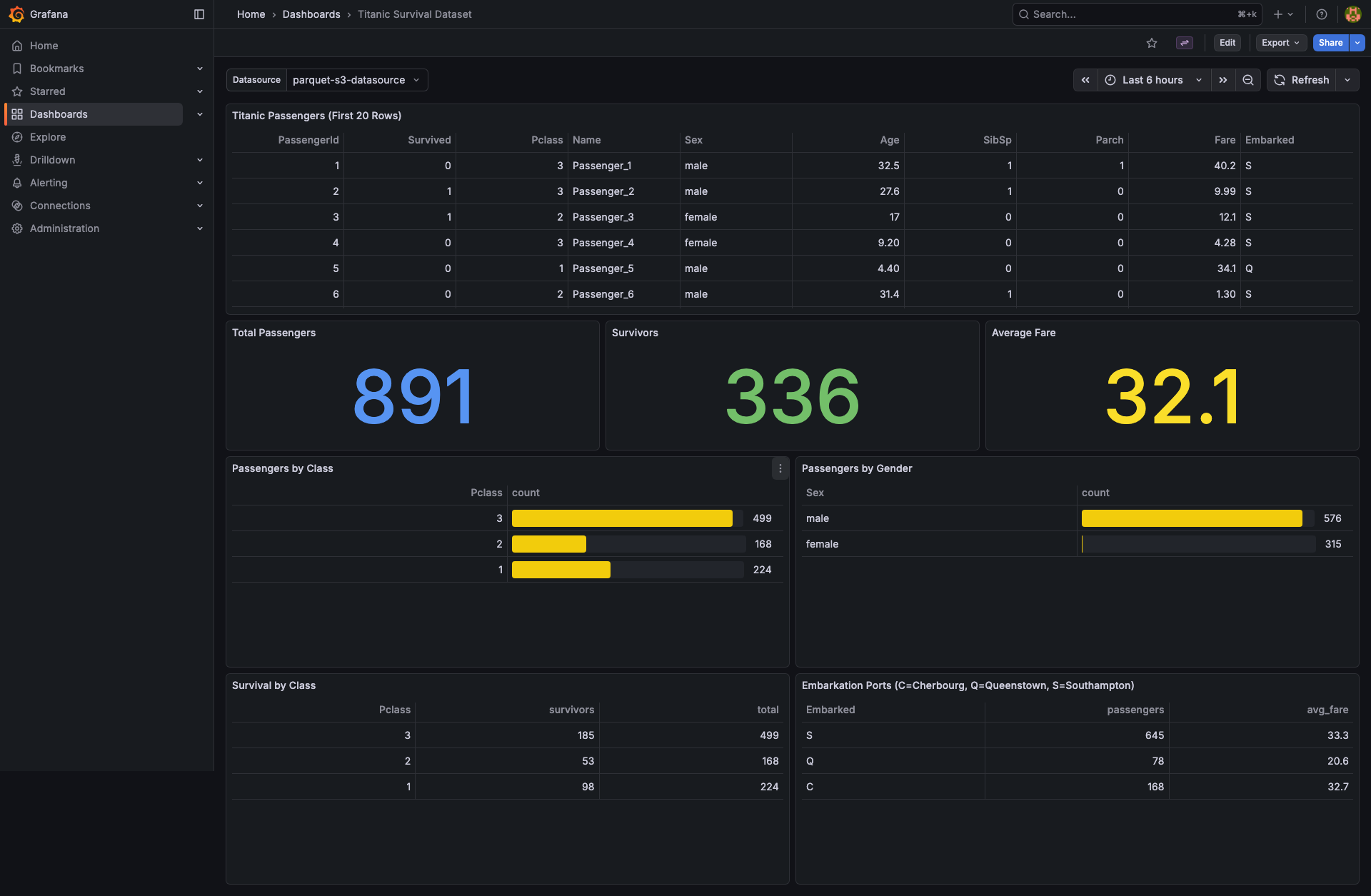Open Drilldown in the sidebar

pos(52,160)
